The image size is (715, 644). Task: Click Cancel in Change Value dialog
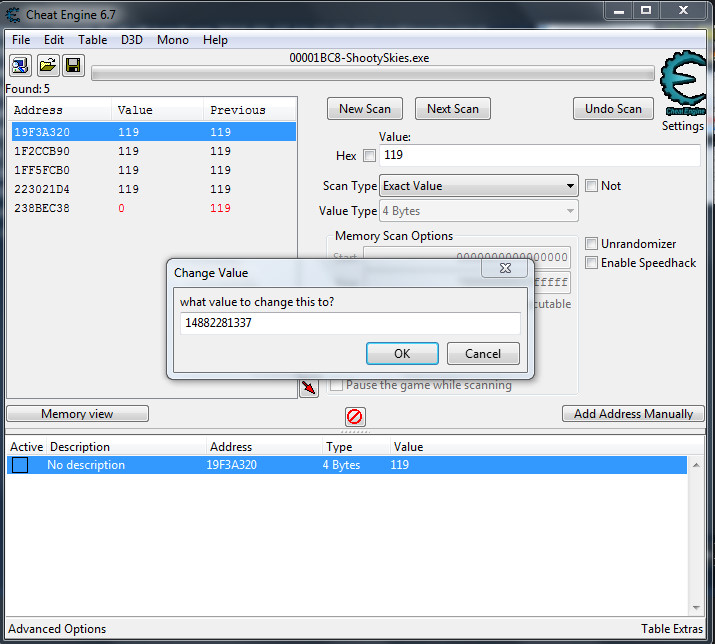pyautogui.click(x=483, y=354)
